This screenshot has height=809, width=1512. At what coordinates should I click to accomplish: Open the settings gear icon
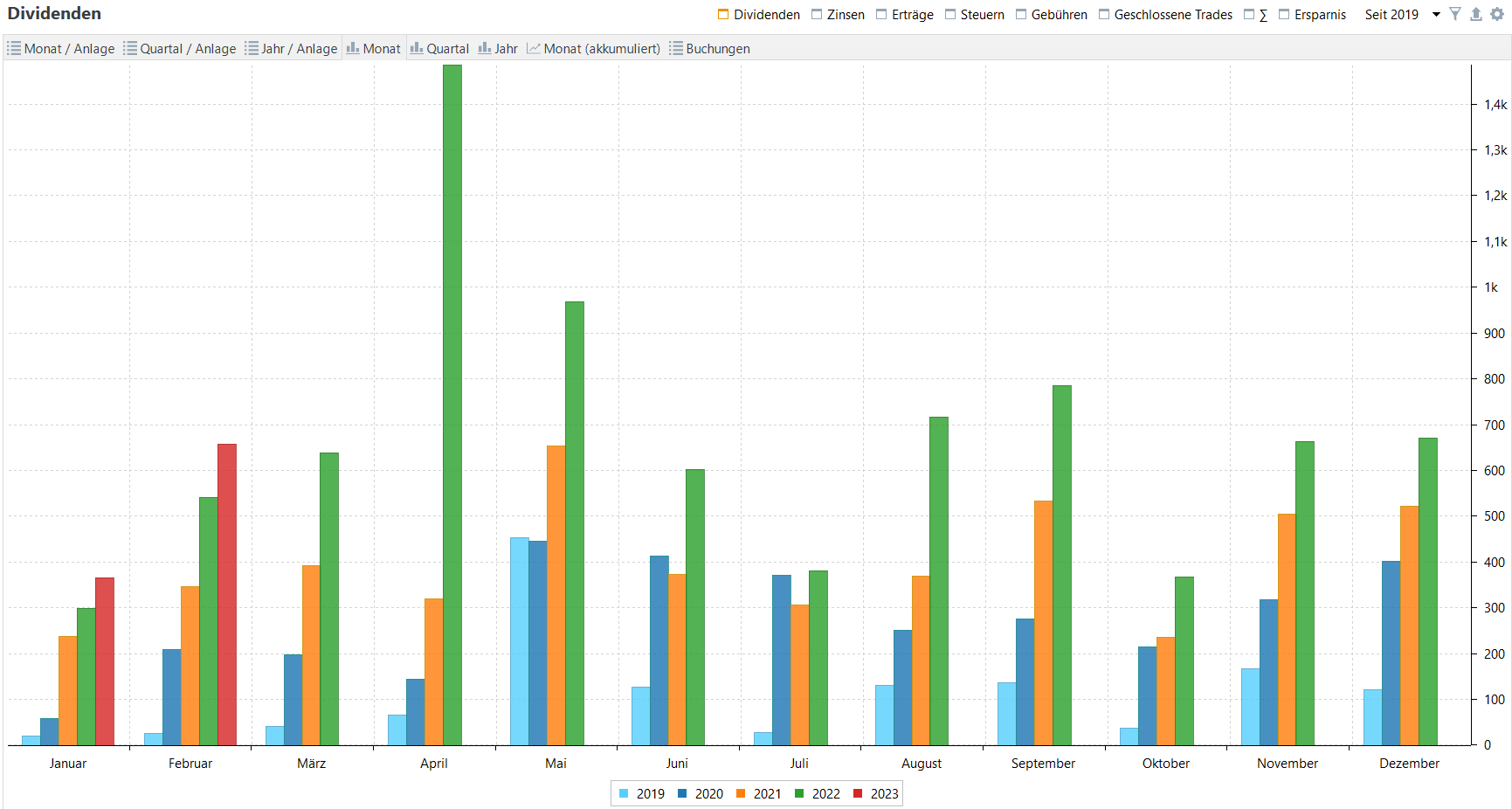click(x=1496, y=14)
